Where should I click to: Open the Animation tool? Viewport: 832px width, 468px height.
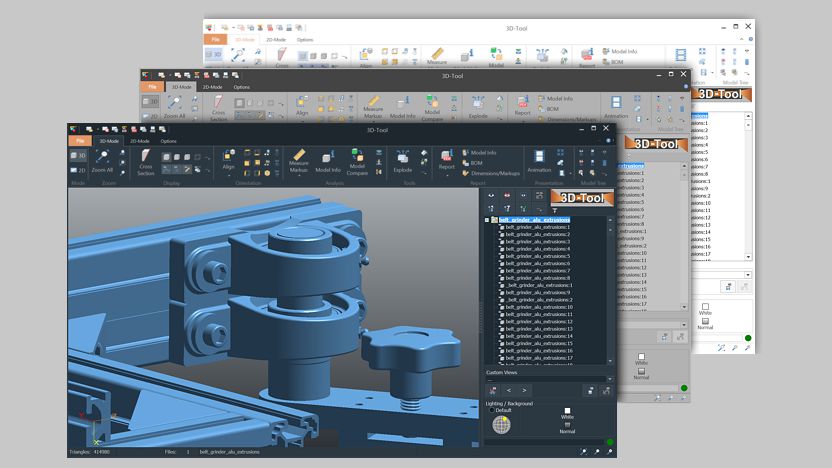[539, 160]
